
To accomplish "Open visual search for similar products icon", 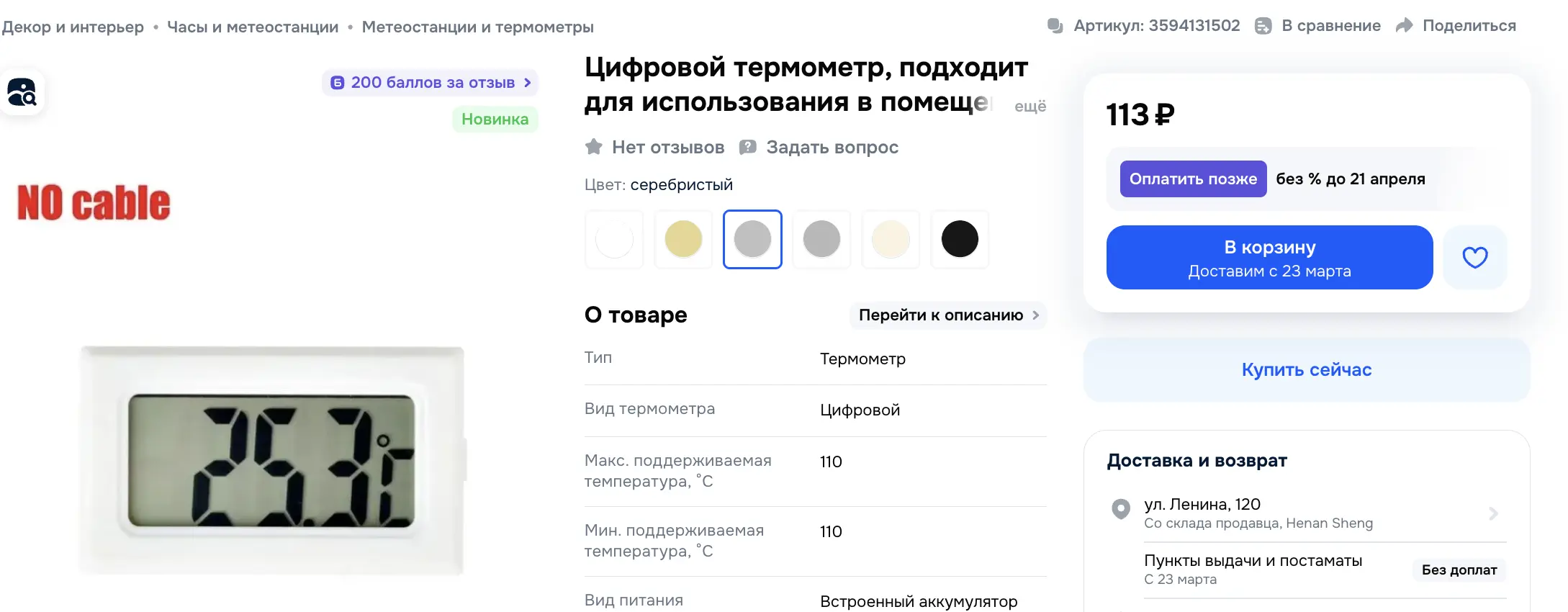I will point(22,92).
